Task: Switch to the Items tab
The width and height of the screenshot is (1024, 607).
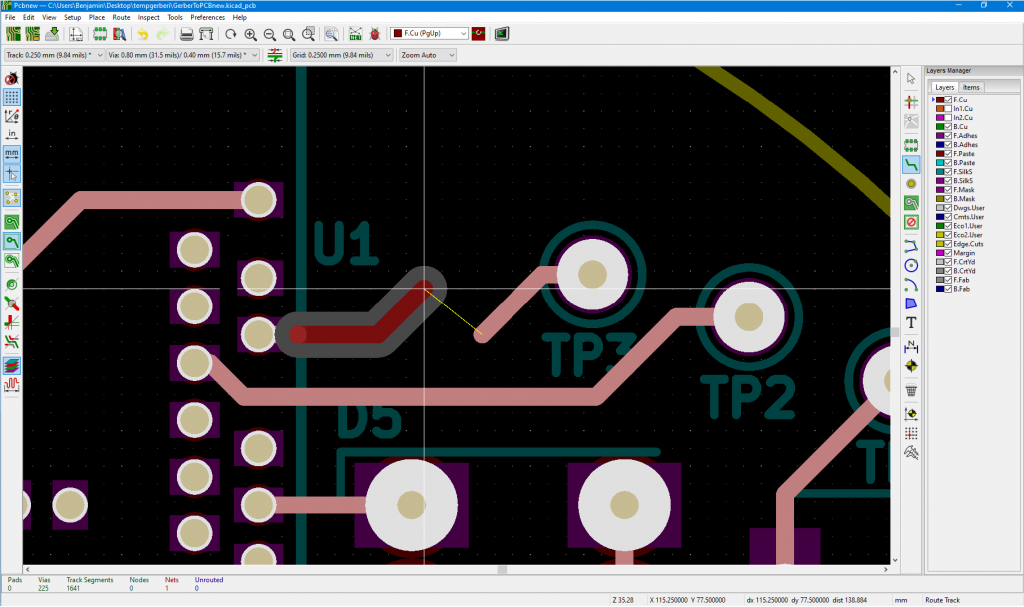Action: 971,87
